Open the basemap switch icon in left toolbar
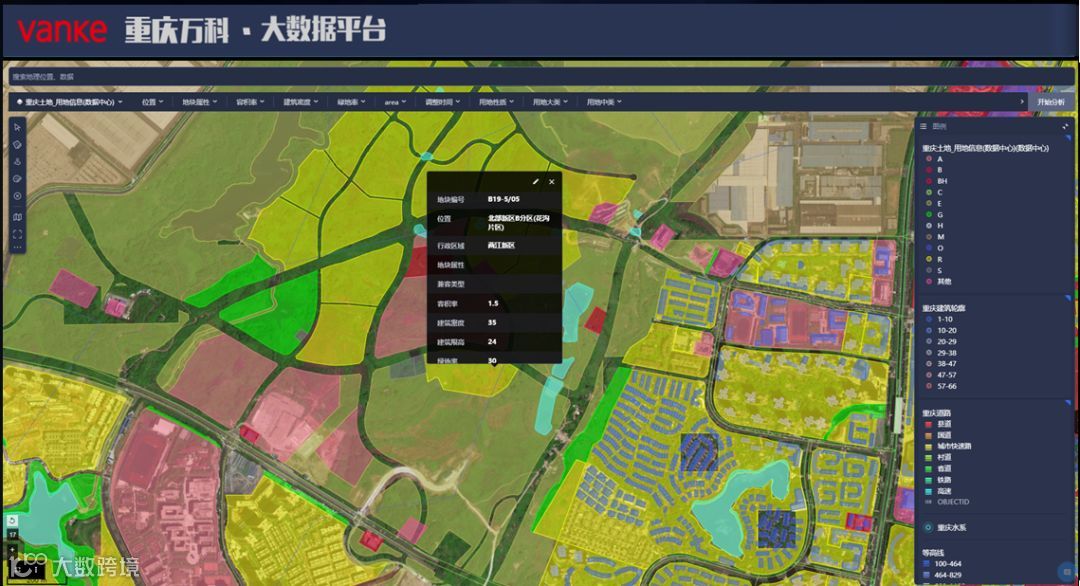The height and width of the screenshot is (586, 1080). coord(17,217)
